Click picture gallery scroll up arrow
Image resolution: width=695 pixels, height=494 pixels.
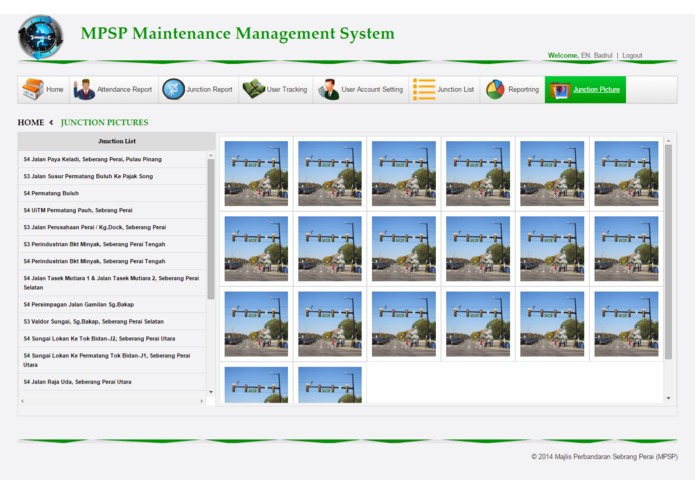tap(668, 141)
